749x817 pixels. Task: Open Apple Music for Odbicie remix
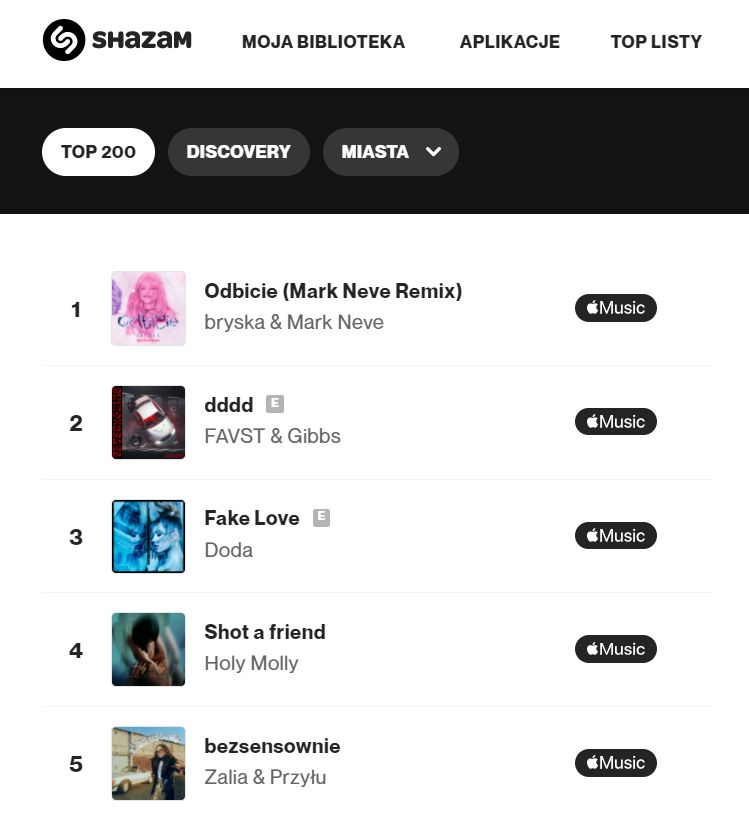pyautogui.click(x=615, y=308)
